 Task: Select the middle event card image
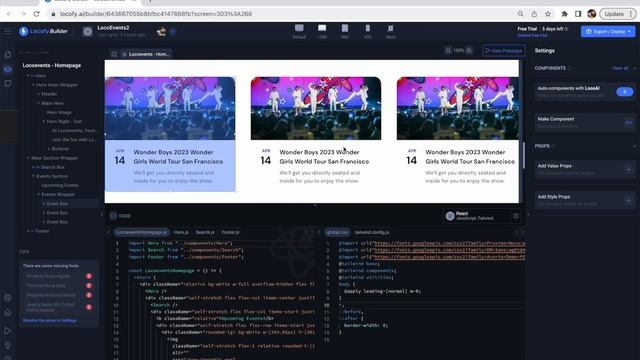click(316, 108)
